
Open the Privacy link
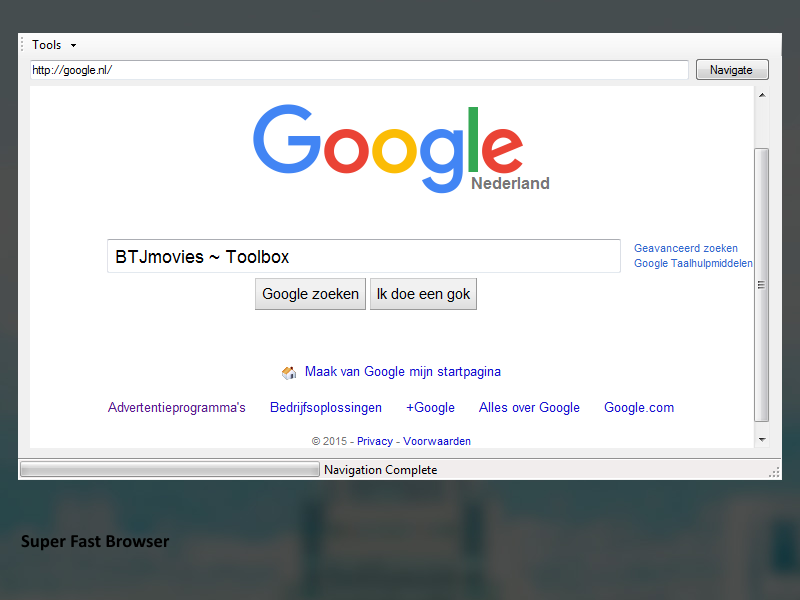click(x=375, y=441)
